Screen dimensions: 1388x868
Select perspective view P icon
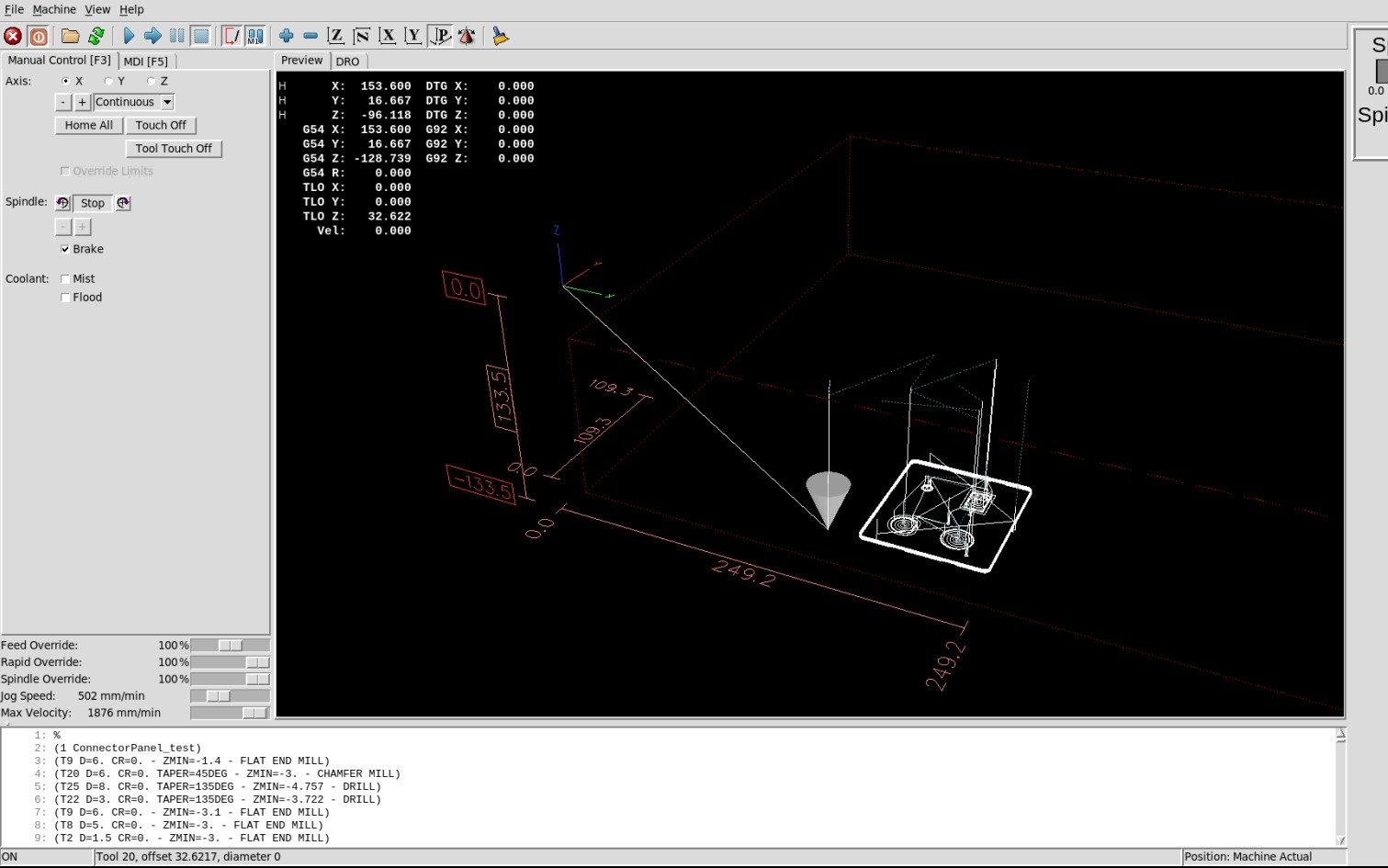[x=441, y=36]
